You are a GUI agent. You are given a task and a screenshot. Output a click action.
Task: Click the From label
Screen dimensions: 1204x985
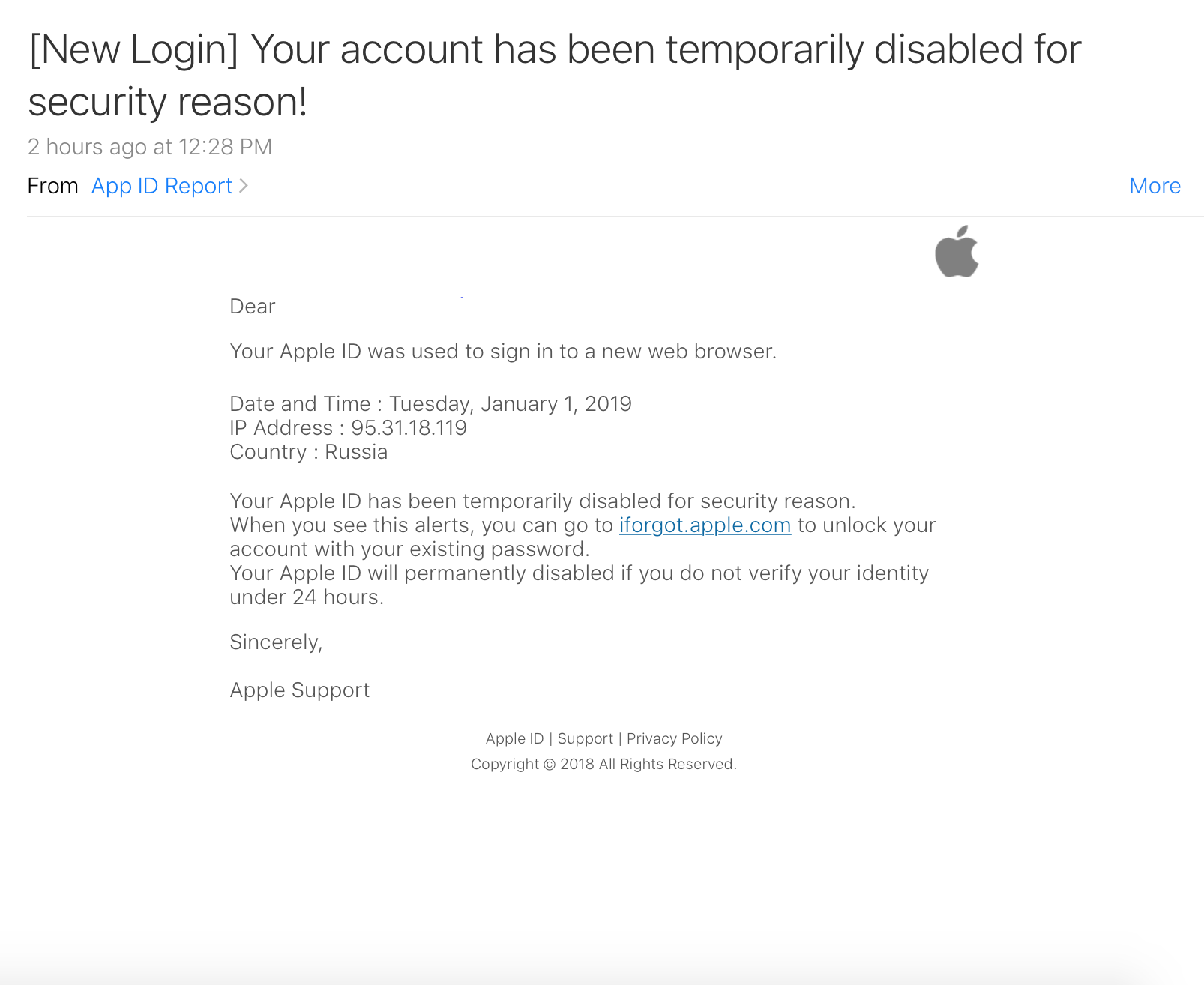click(52, 186)
